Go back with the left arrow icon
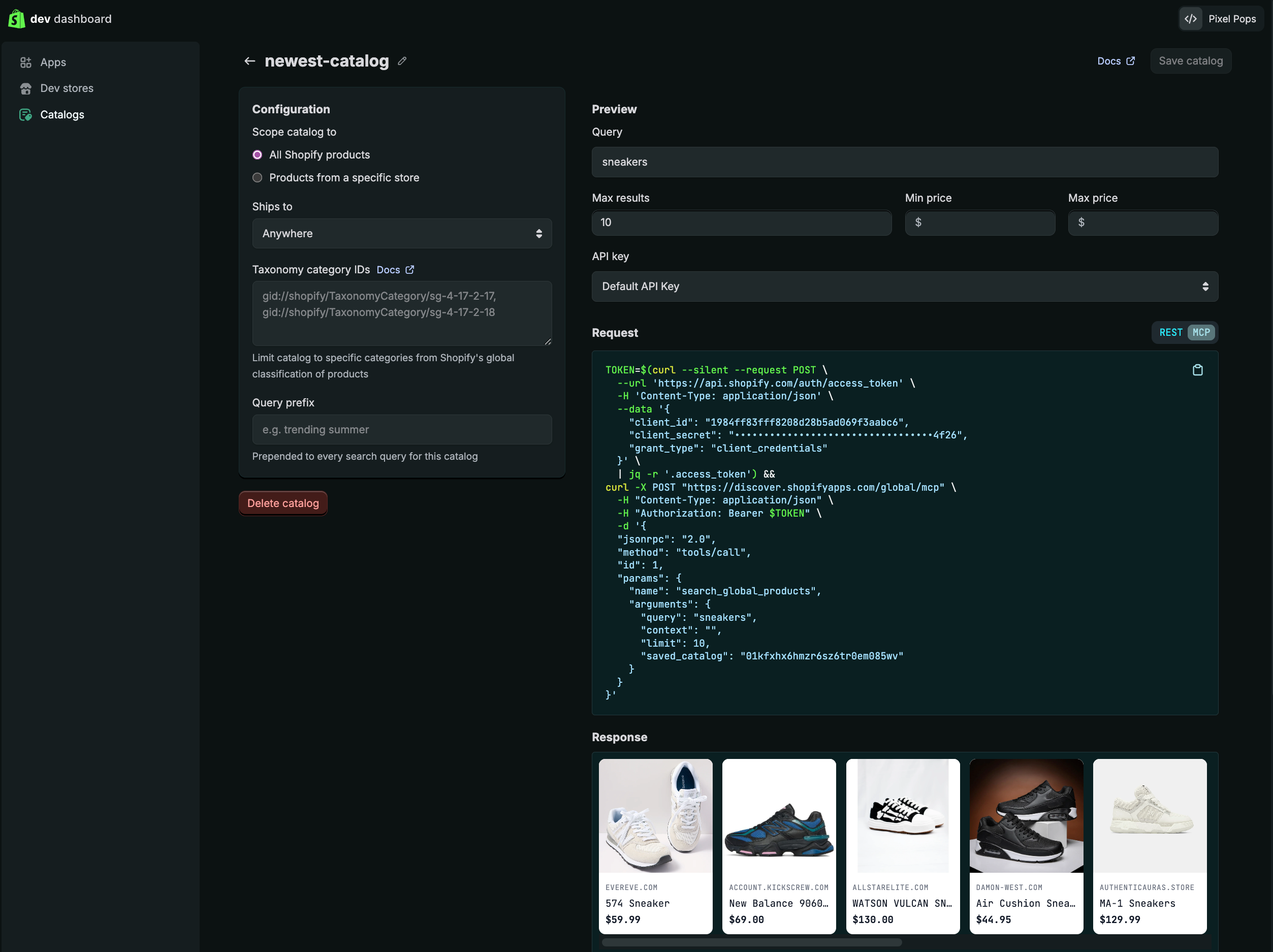Image resolution: width=1273 pixels, height=952 pixels. [250, 61]
